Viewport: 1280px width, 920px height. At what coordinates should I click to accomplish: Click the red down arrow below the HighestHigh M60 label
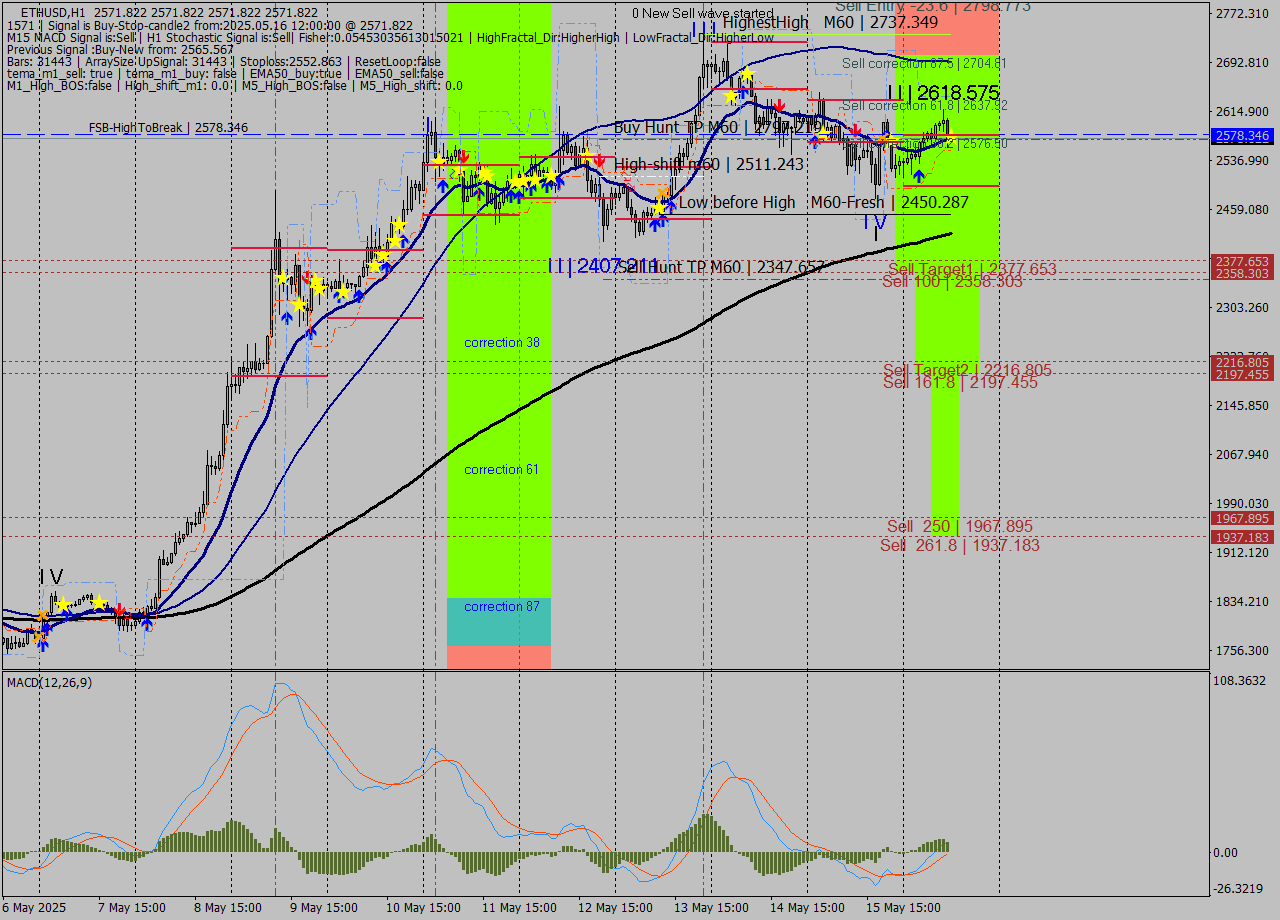tap(779, 103)
